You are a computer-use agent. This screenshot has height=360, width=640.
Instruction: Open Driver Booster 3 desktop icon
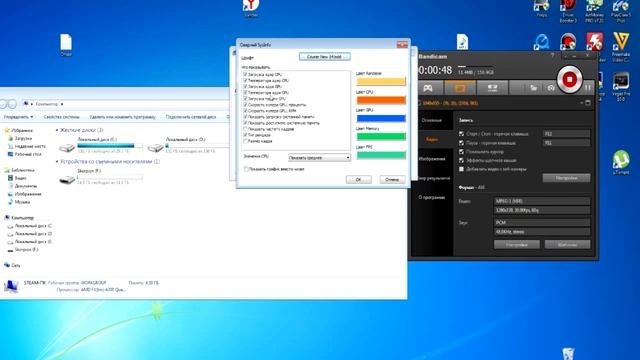click(568, 11)
